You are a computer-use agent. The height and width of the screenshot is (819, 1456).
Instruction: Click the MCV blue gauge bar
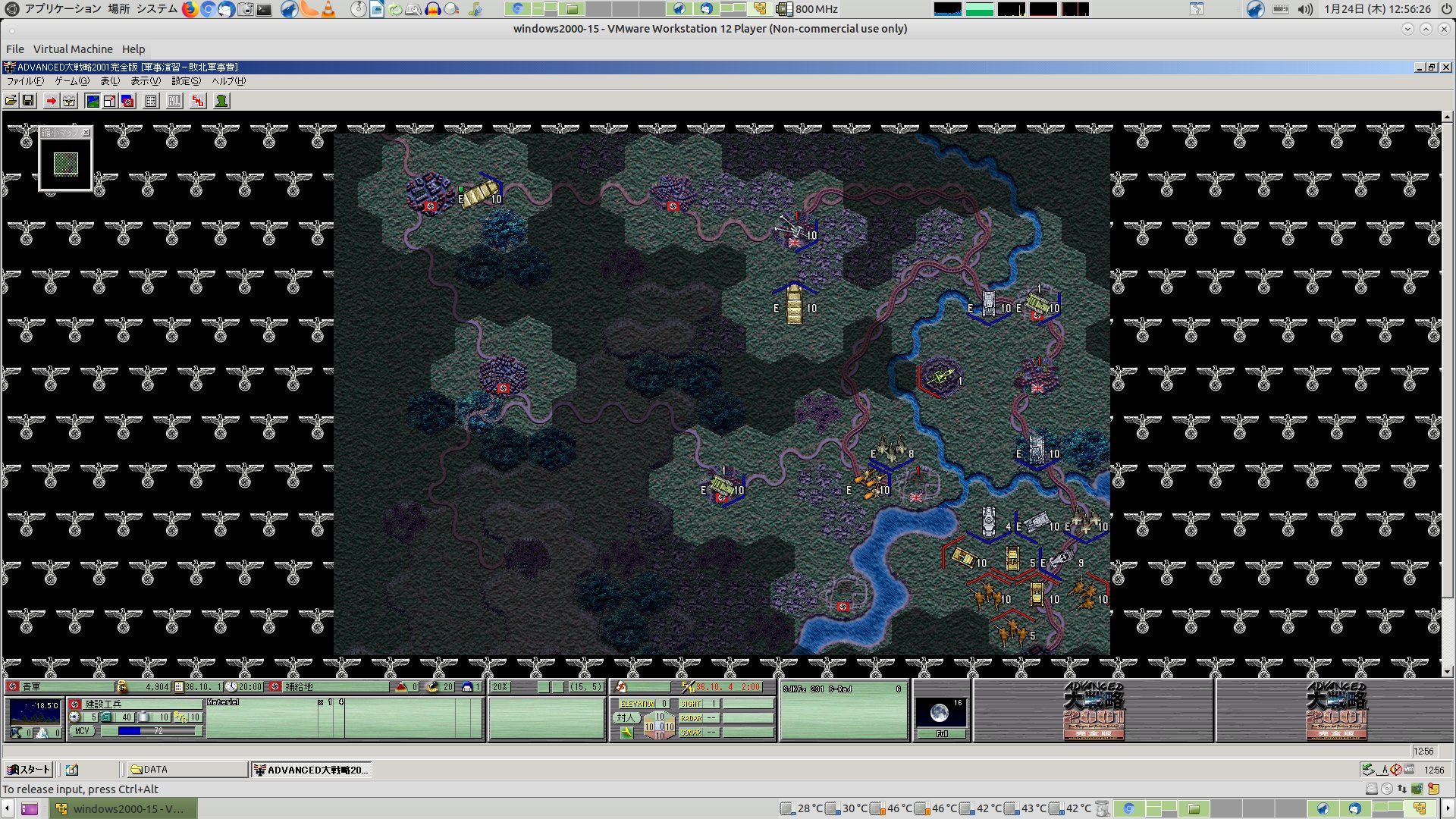[150, 731]
